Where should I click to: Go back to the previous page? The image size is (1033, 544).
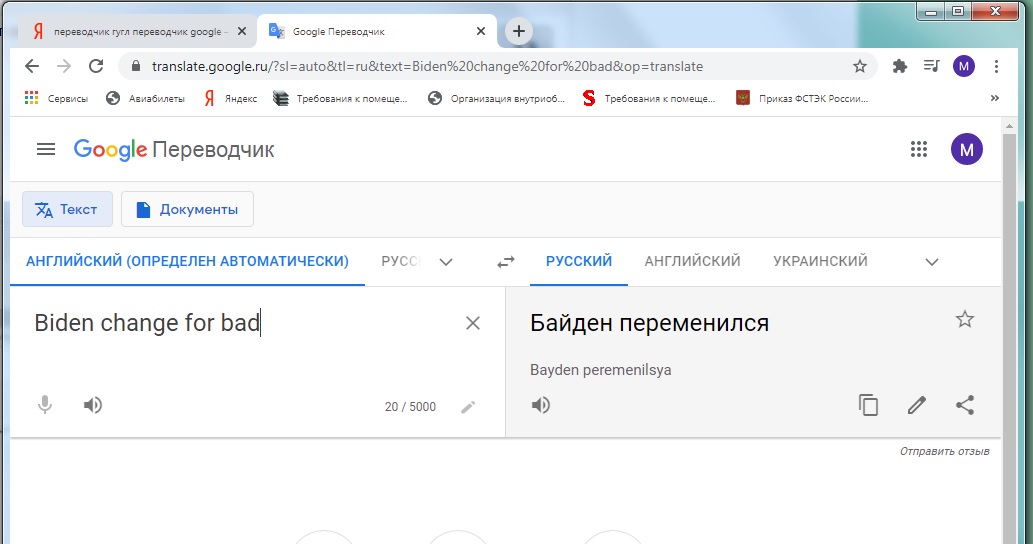32,66
